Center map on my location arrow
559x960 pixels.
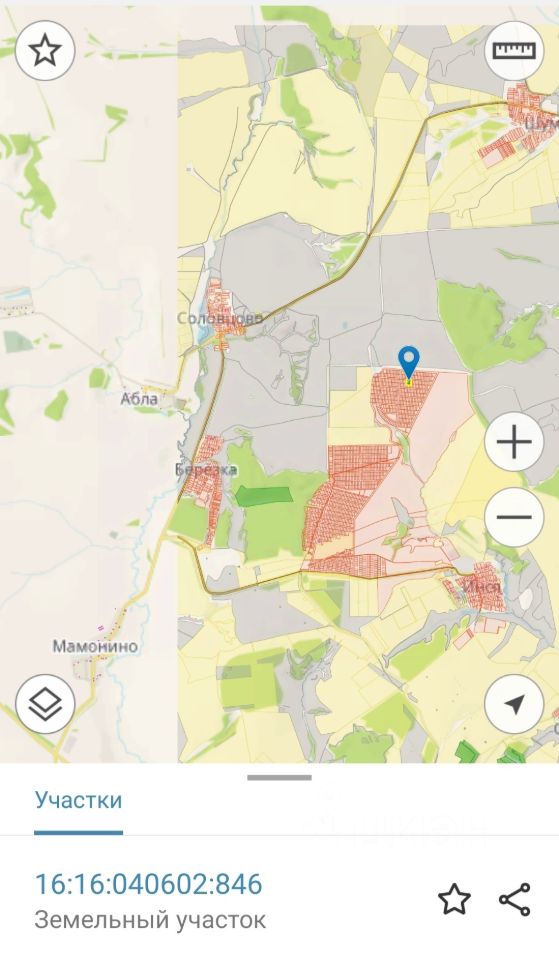514,705
